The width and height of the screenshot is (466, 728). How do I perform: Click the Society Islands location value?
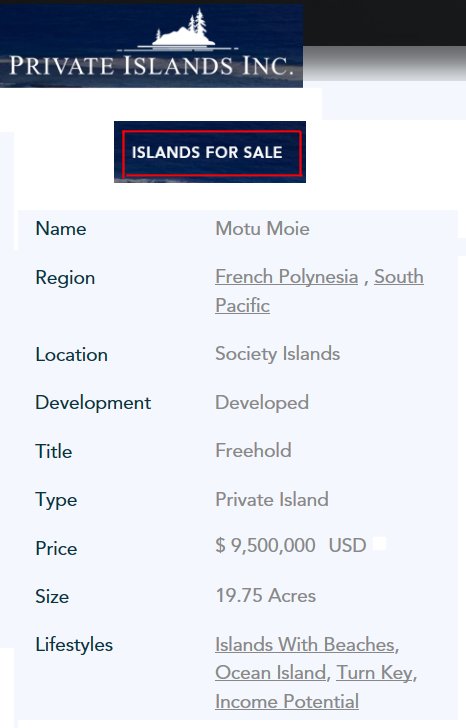click(278, 354)
